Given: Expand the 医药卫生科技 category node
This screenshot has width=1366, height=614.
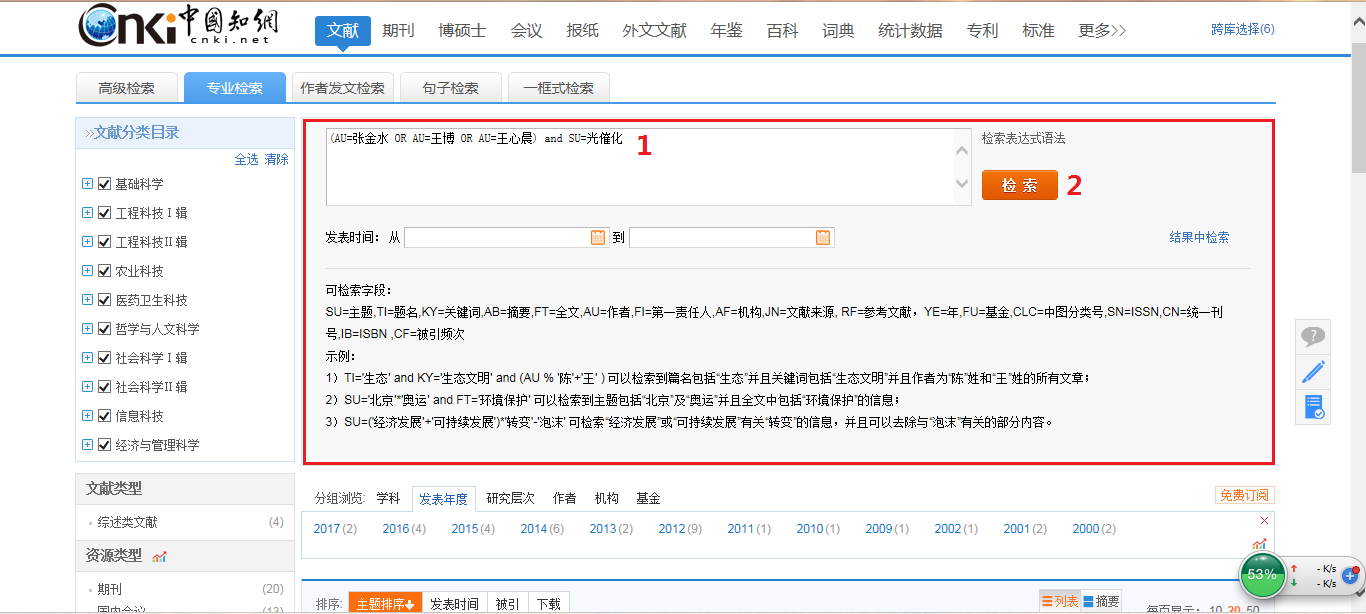Looking at the screenshot, I should point(87,300).
